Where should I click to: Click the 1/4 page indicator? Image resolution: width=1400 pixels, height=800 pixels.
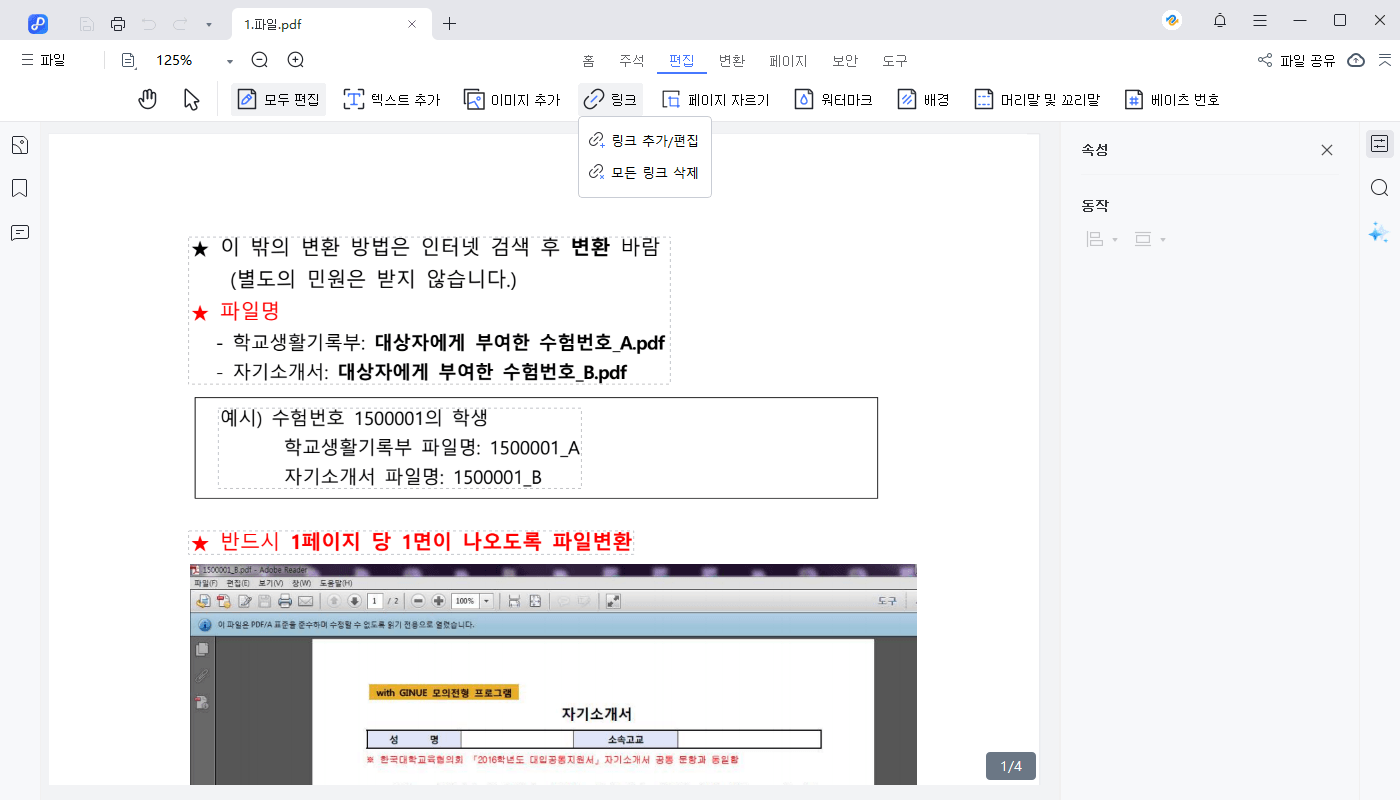[1011, 766]
